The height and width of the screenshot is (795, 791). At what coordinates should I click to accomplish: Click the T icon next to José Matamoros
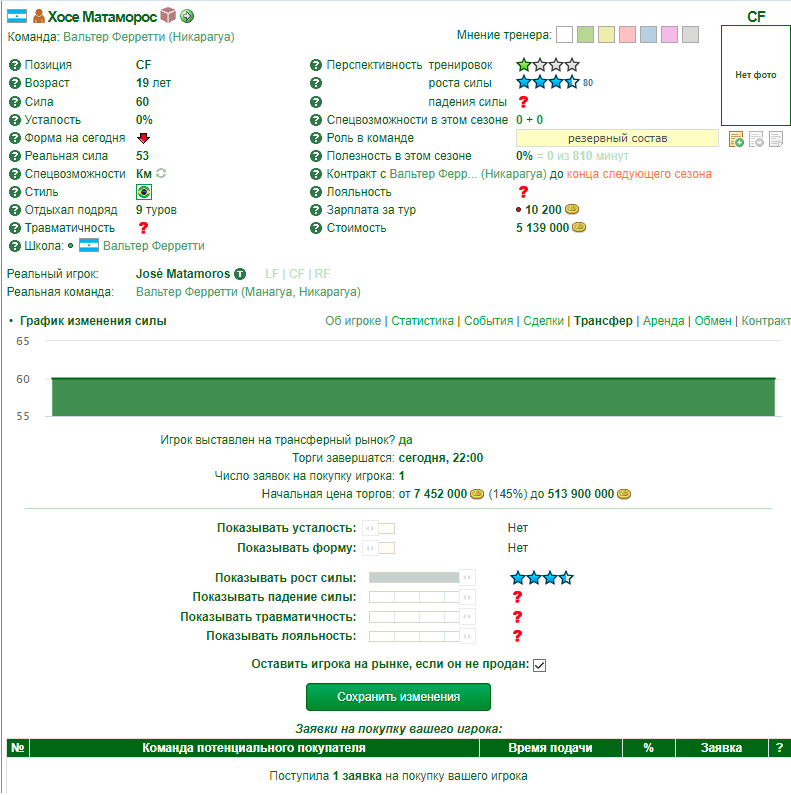pyautogui.click(x=240, y=274)
